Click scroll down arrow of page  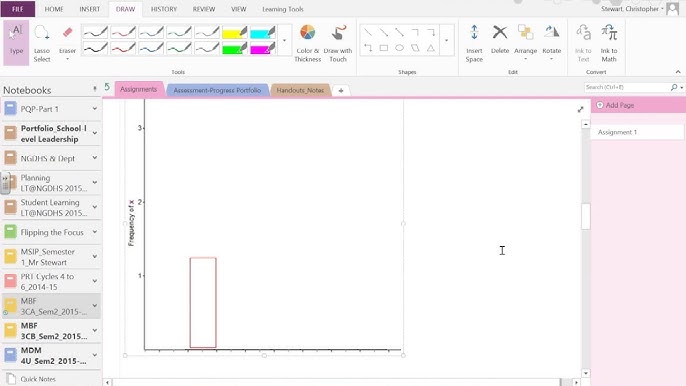pos(586,373)
